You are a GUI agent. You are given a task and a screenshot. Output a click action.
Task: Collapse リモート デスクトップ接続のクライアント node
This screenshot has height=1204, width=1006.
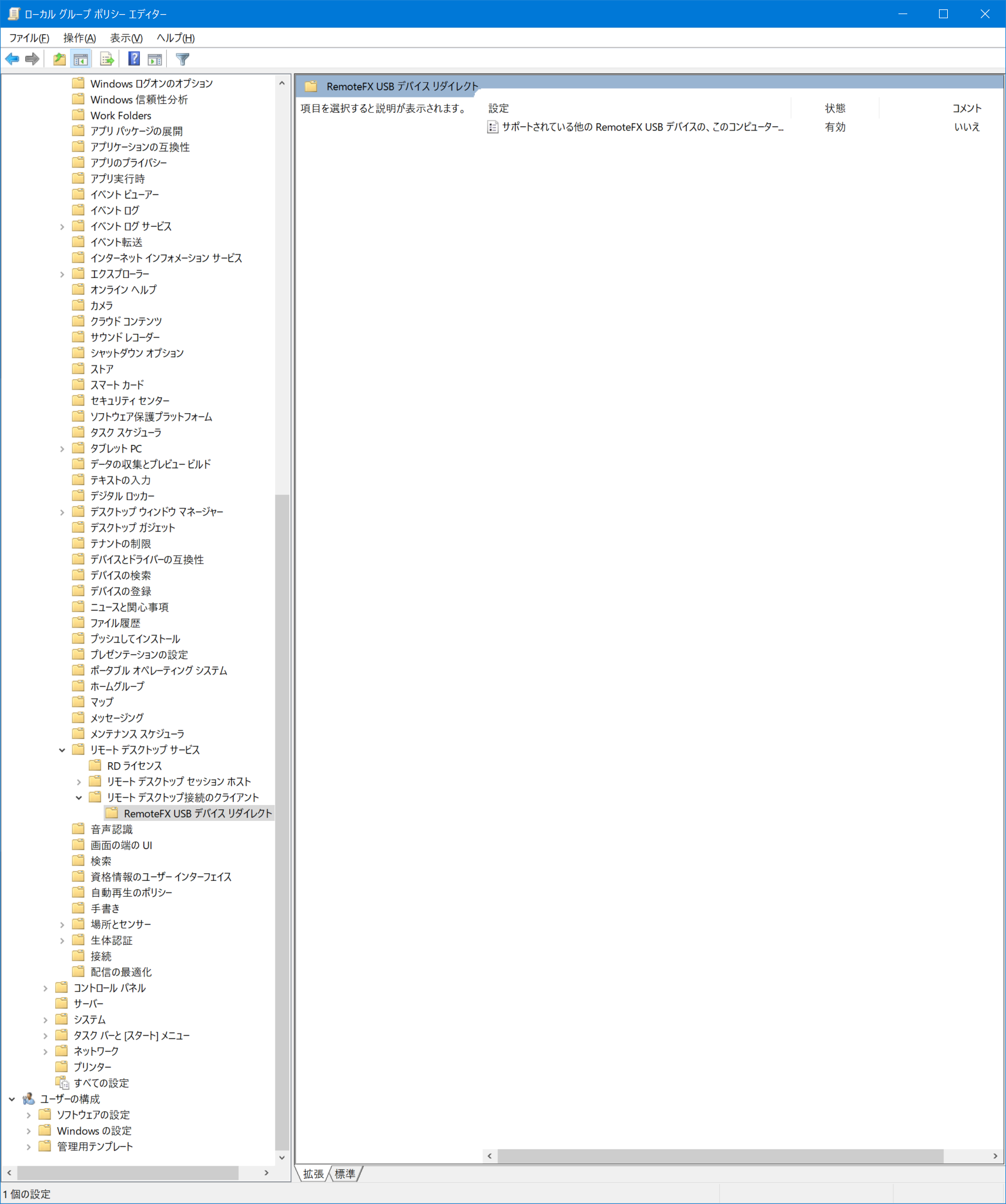[79, 797]
